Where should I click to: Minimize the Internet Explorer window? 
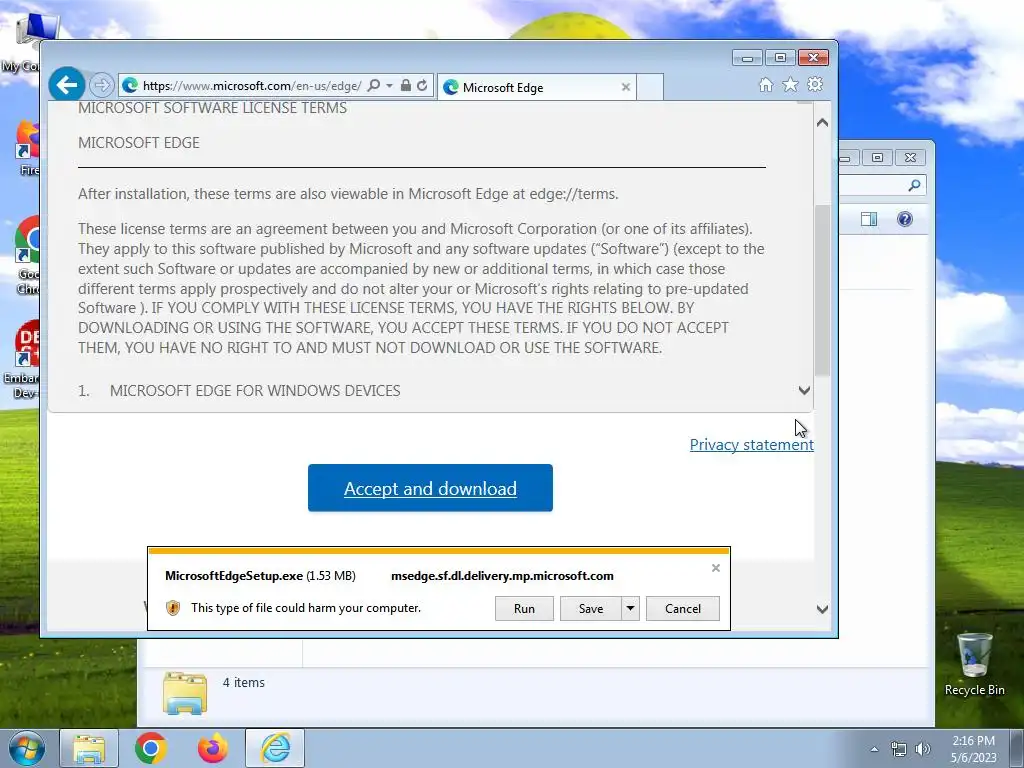click(748, 57)
